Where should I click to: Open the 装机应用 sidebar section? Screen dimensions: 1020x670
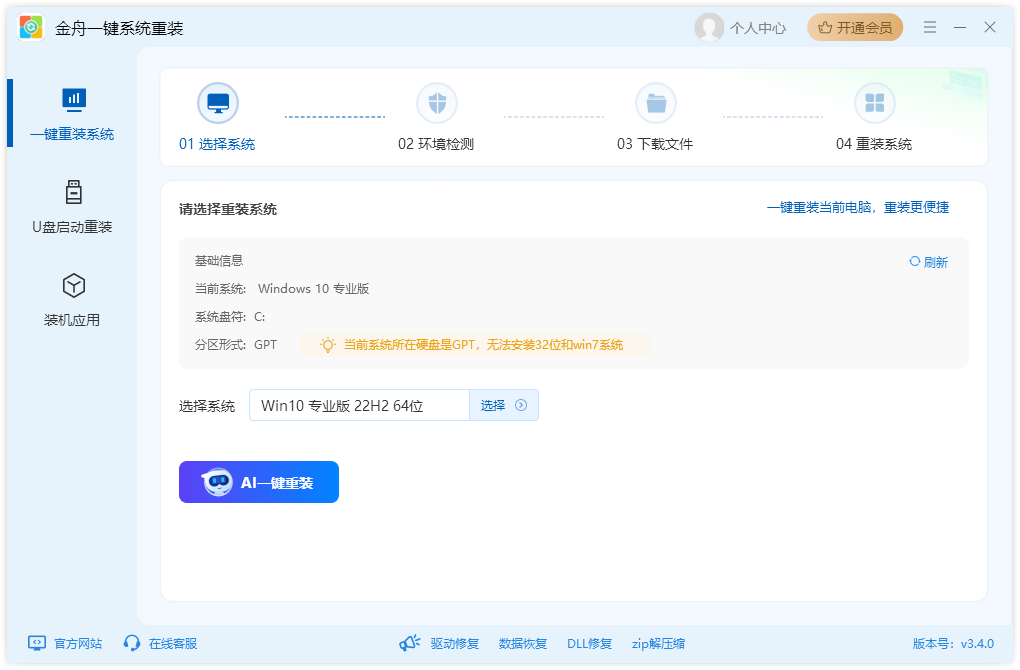[73, 285]
